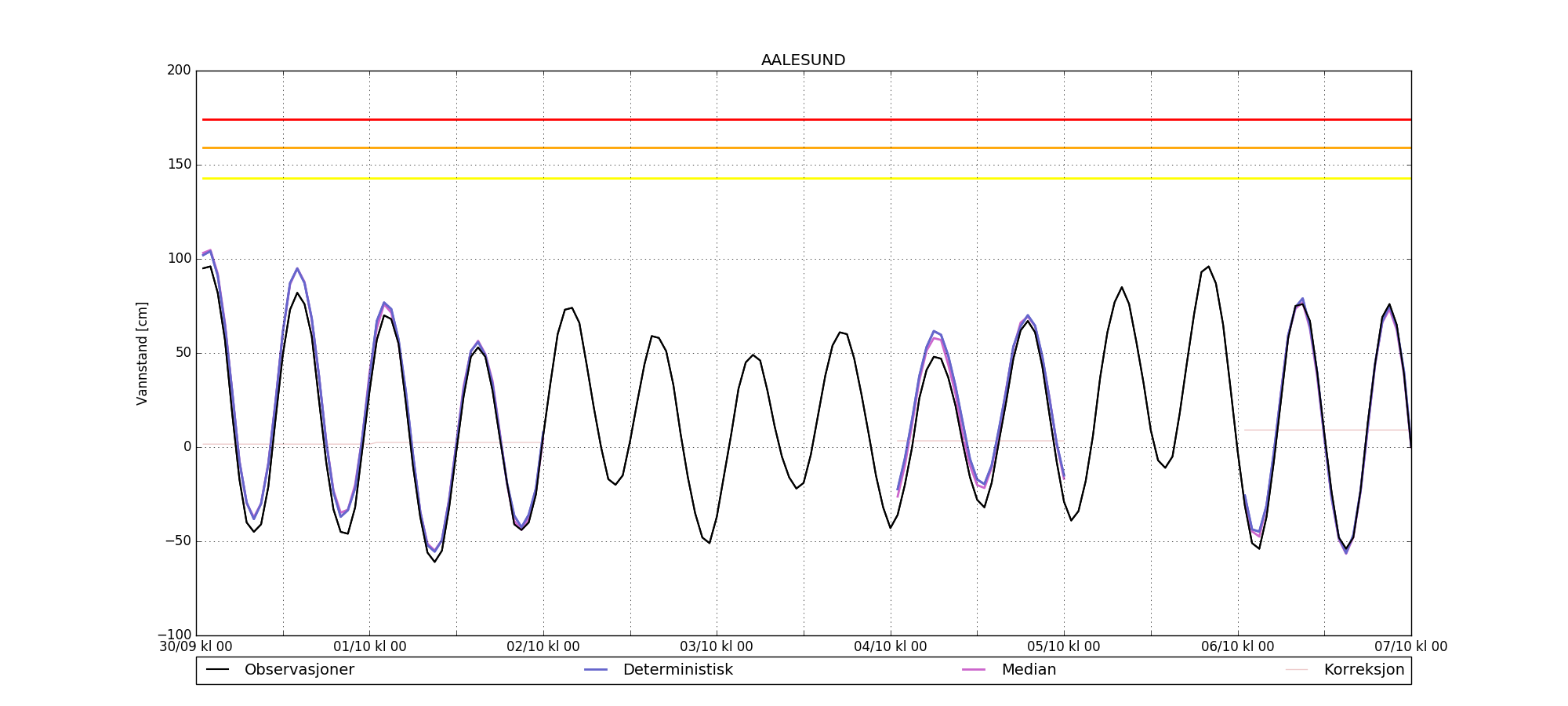This screenshot has width=1568, height=706.
Task: Click the 03/10 kl 00 x-axis tick label
Action: click(717, 647)
